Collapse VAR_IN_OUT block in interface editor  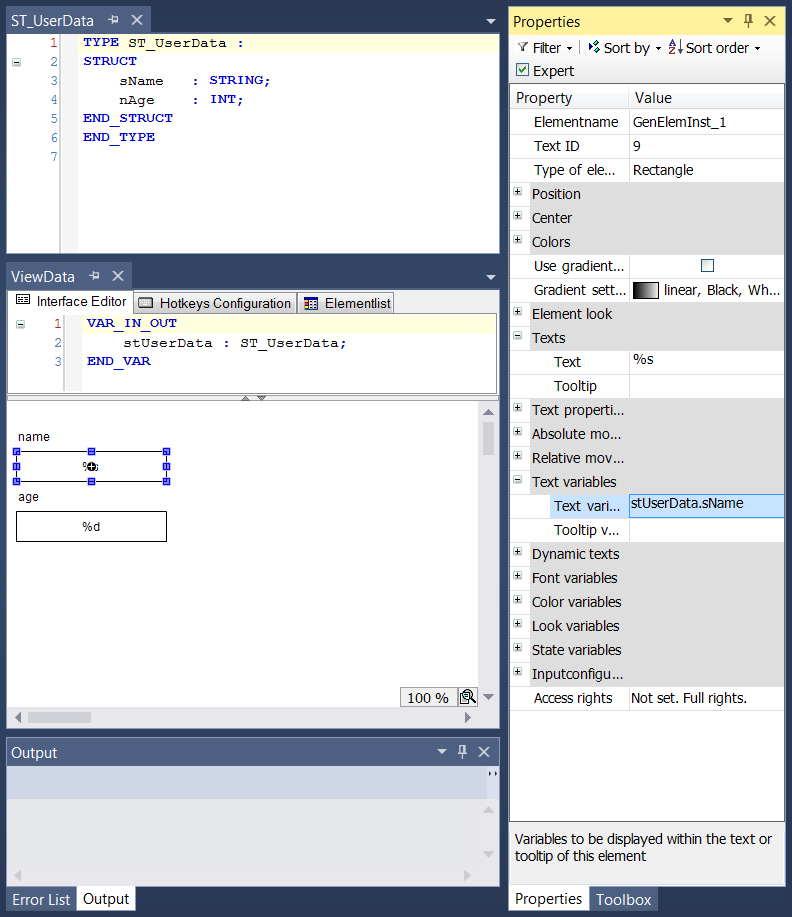[x=20, y=324]
